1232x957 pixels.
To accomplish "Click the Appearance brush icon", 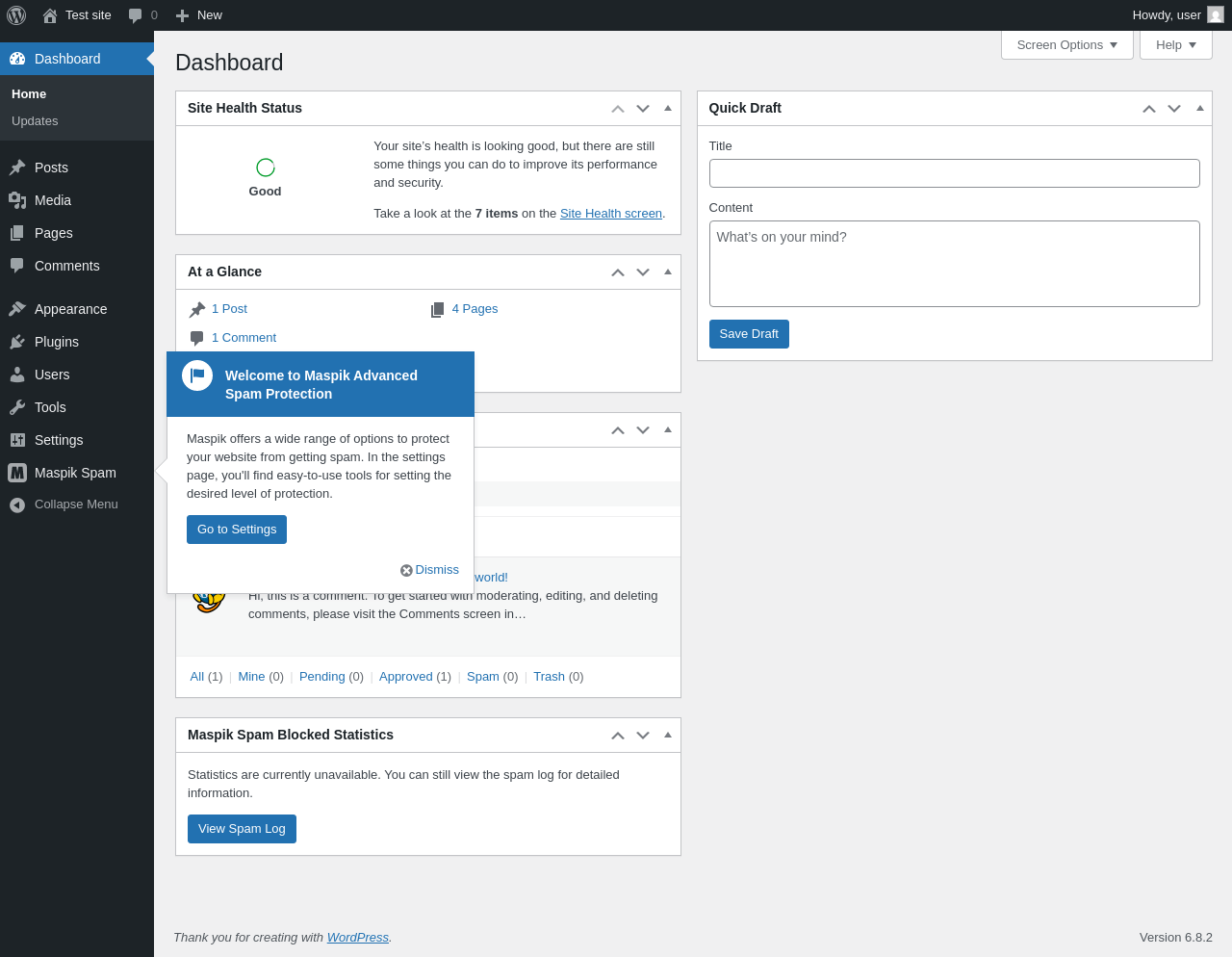I will [17, 309].
